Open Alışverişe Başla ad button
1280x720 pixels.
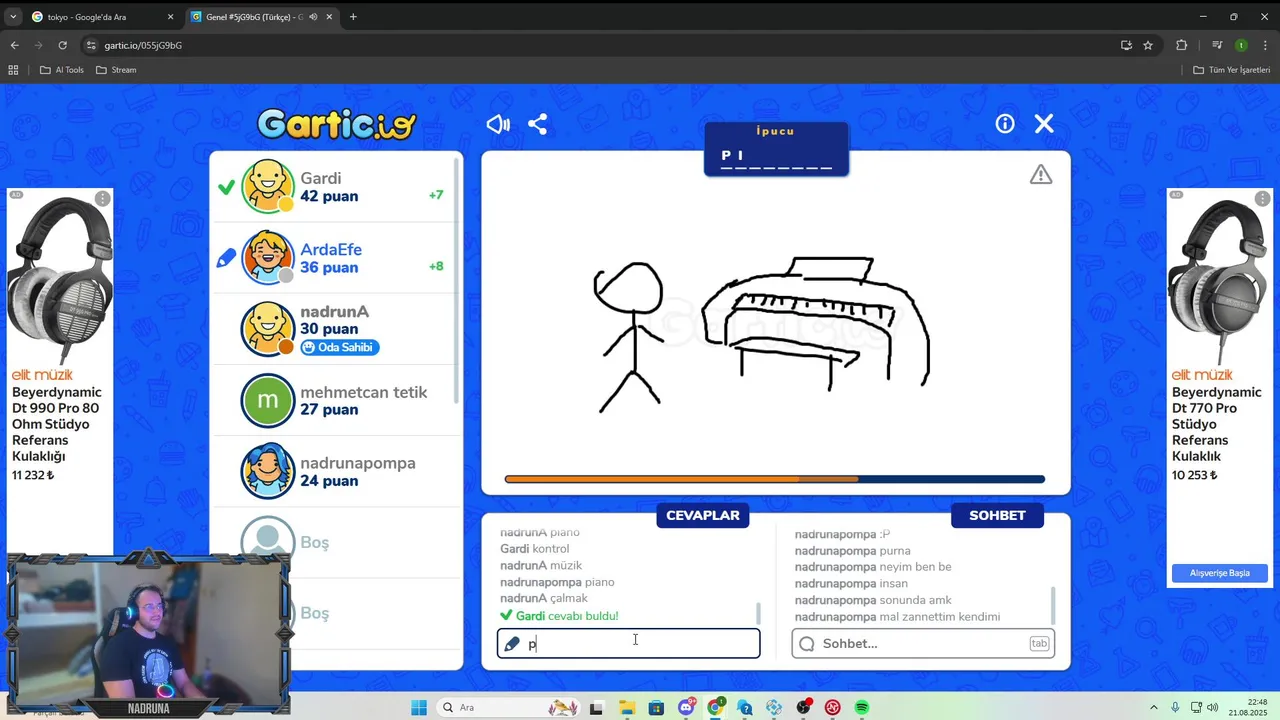[x=1220, y=573]
